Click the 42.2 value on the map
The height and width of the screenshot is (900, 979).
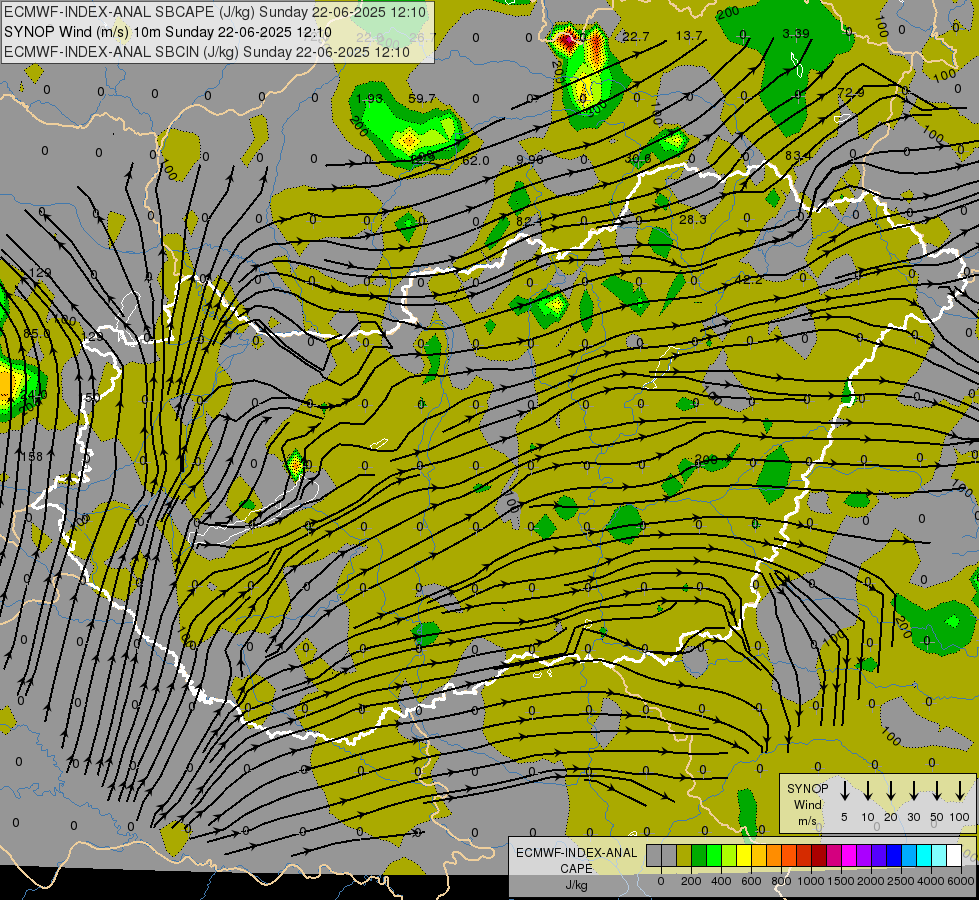pos(748,280)
